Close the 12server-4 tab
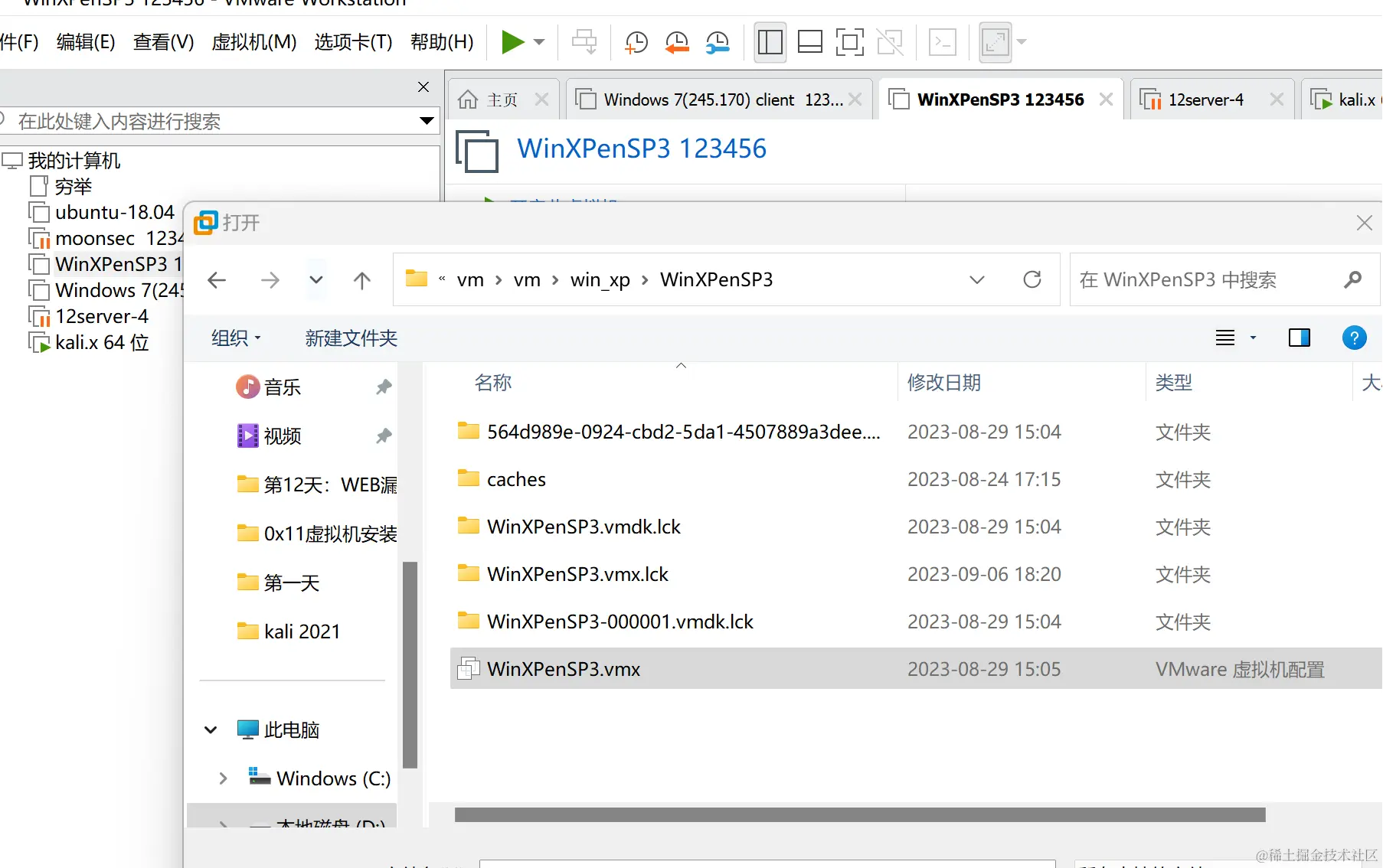This screenshot has height=868, width=1383. (x=1277, y=100)
